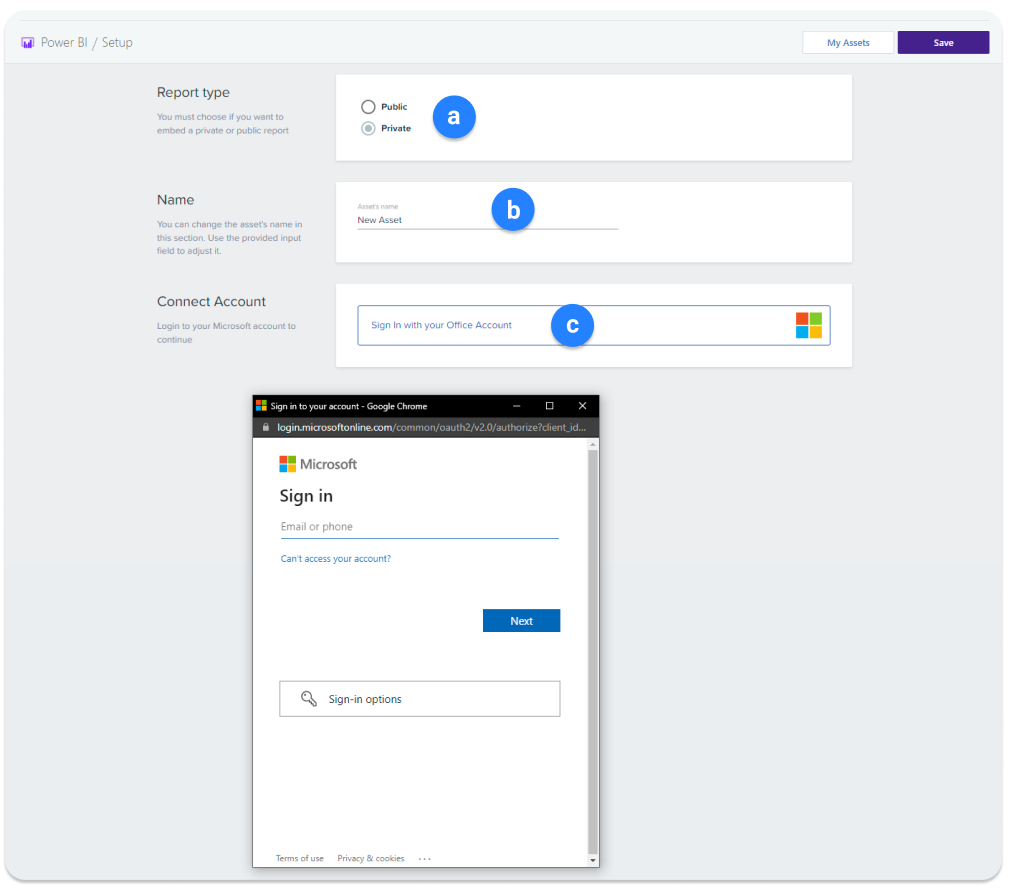Click the popup address bar URL
The width and height of the screenshot is (1013, 889).
click(431, 427)
